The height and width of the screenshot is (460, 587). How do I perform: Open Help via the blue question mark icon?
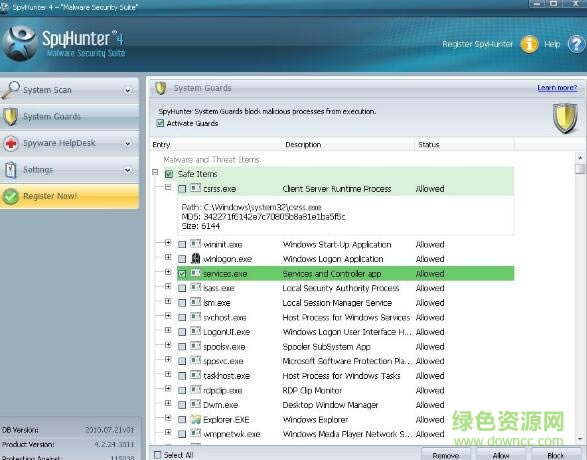pos(576,45)
